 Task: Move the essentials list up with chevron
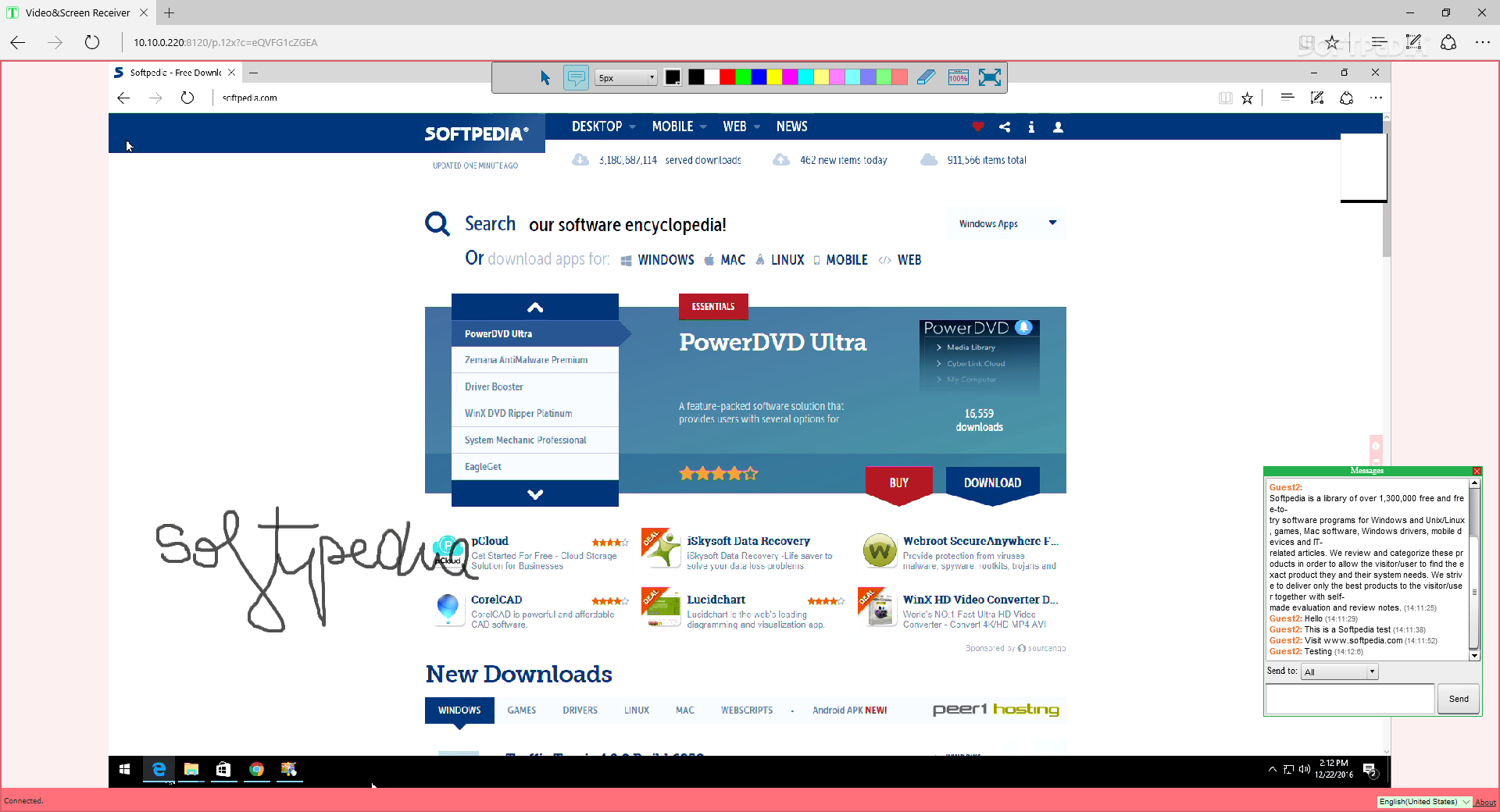535,307
